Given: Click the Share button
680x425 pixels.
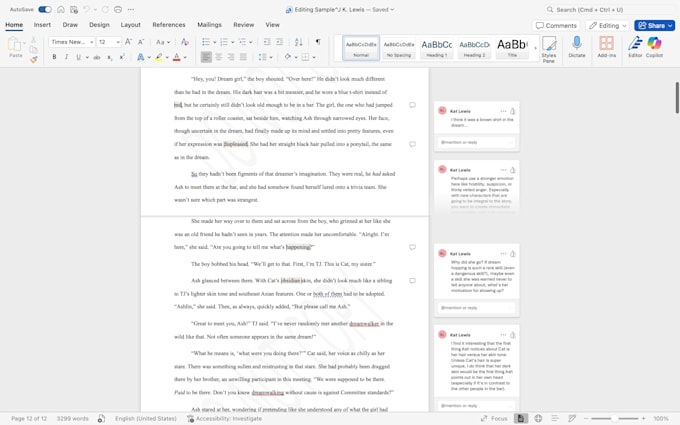Looking at the screenshot, I should tap(654, 26).
